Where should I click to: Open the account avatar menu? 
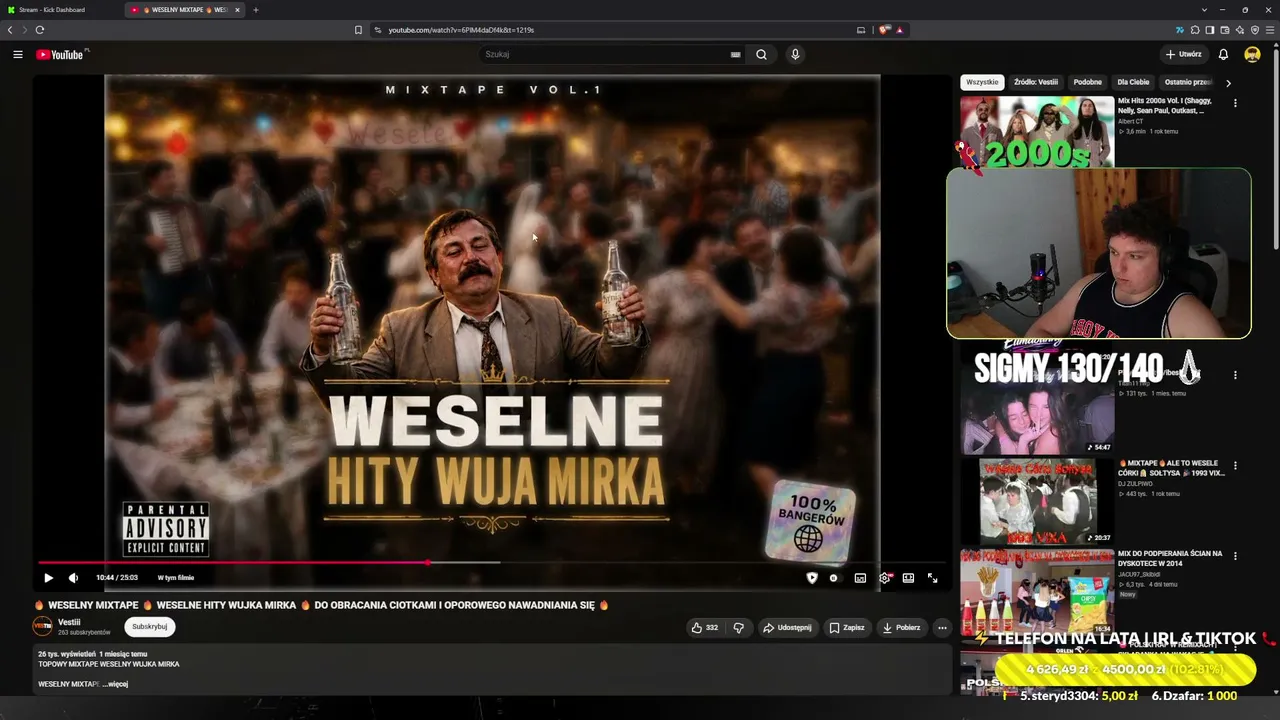1252,54
